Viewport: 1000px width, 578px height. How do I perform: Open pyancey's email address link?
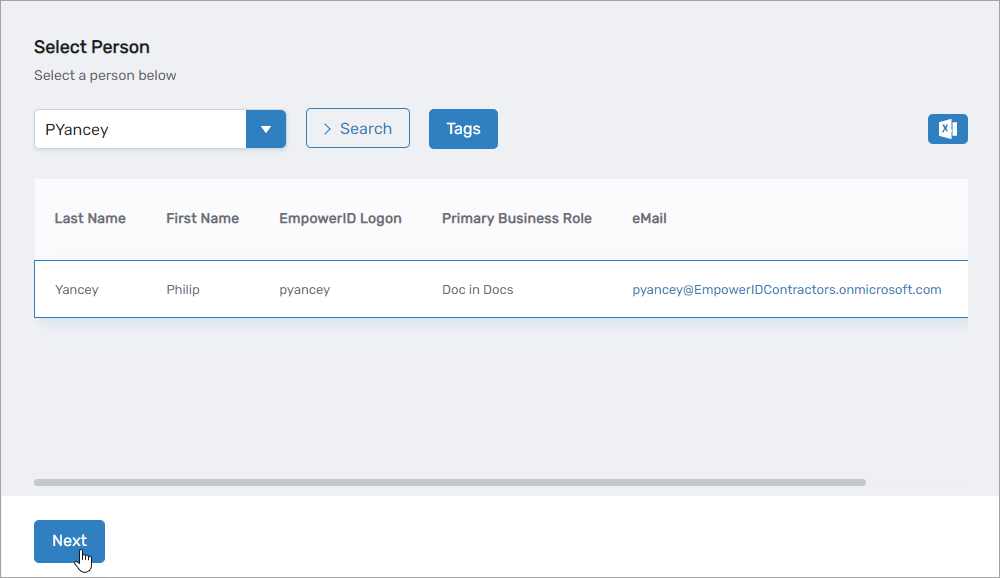click(785, 289)
